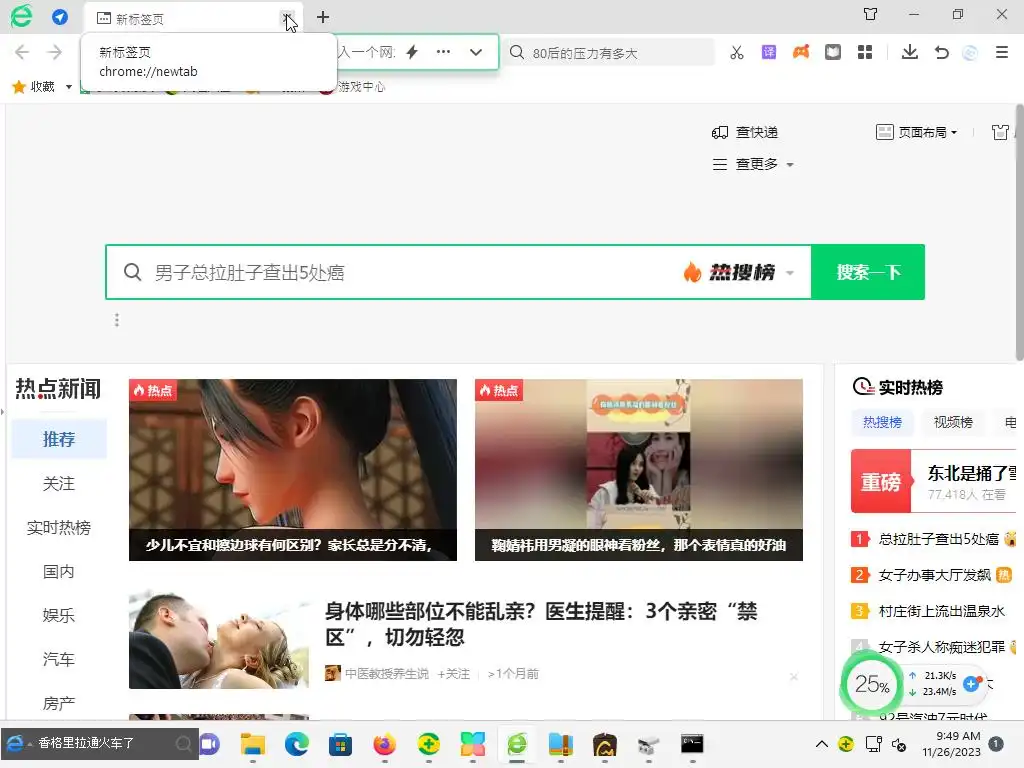Image resolution: width=1024 pixels, height=768 pixels.
Task: Open Firefox from taskbar
Action: [x=385, y=744]
